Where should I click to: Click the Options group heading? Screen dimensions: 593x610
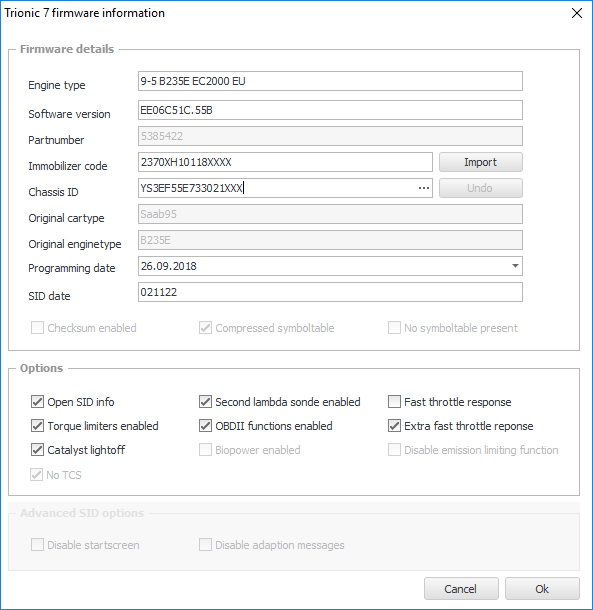pos(41,368)
